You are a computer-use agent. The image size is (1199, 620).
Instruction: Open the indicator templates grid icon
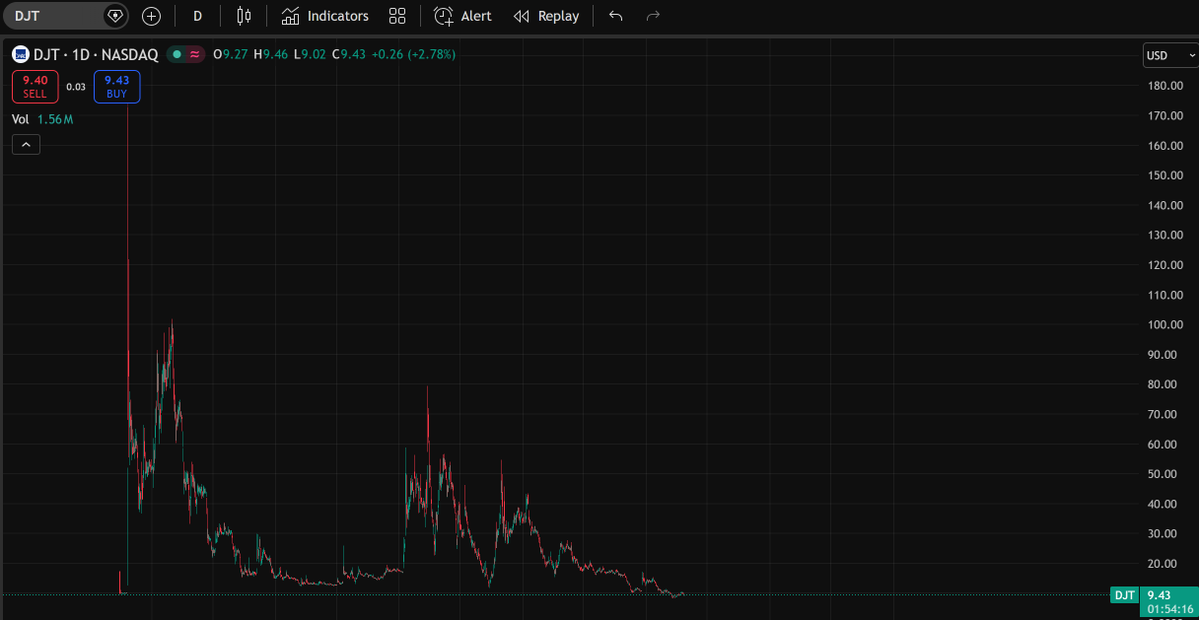point(397,16)
